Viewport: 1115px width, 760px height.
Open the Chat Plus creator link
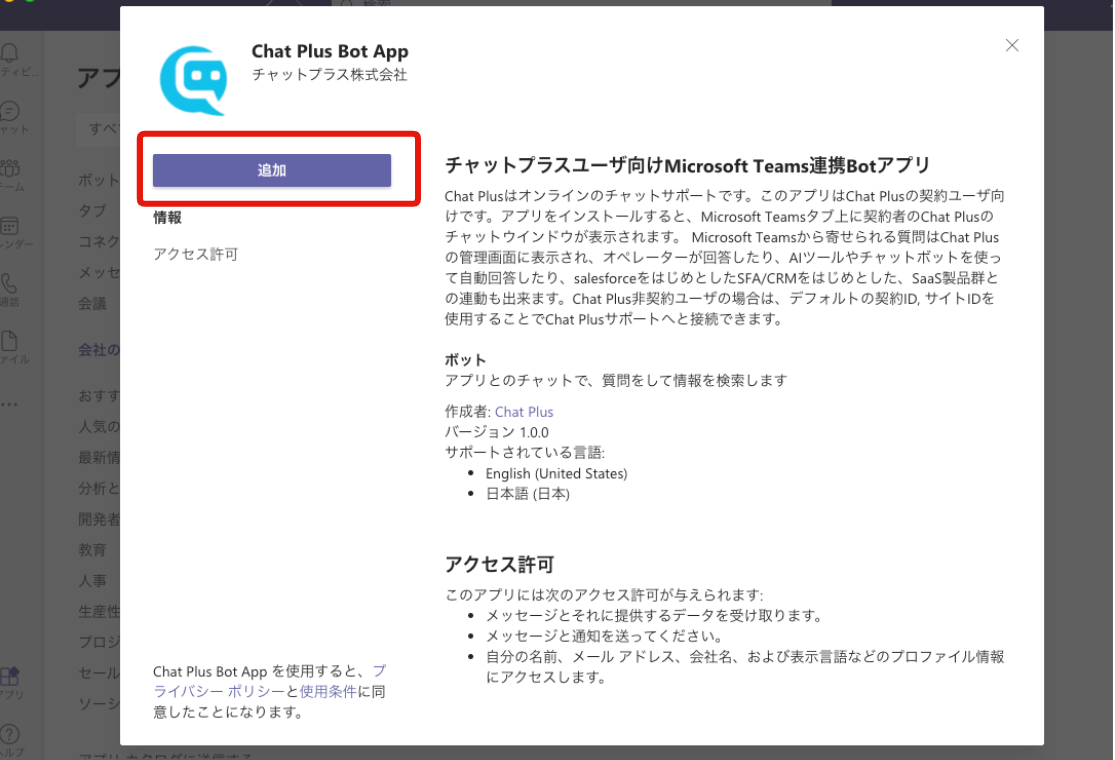(524, 412)
